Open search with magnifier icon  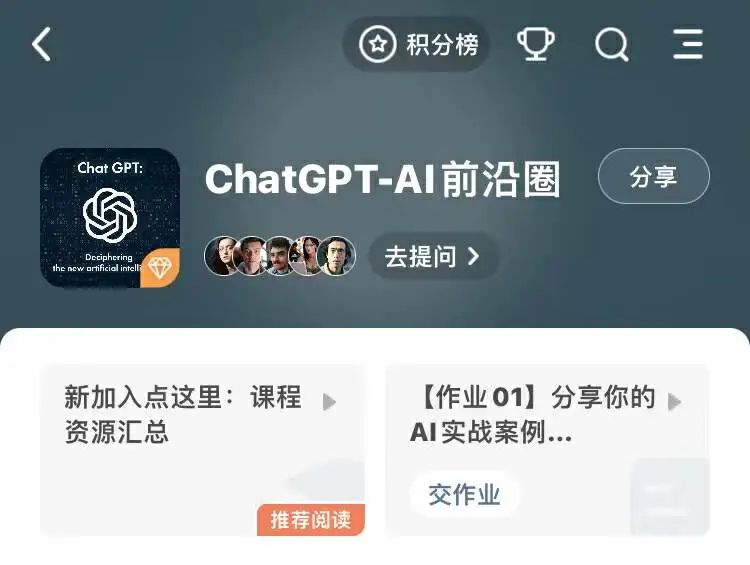612,44
